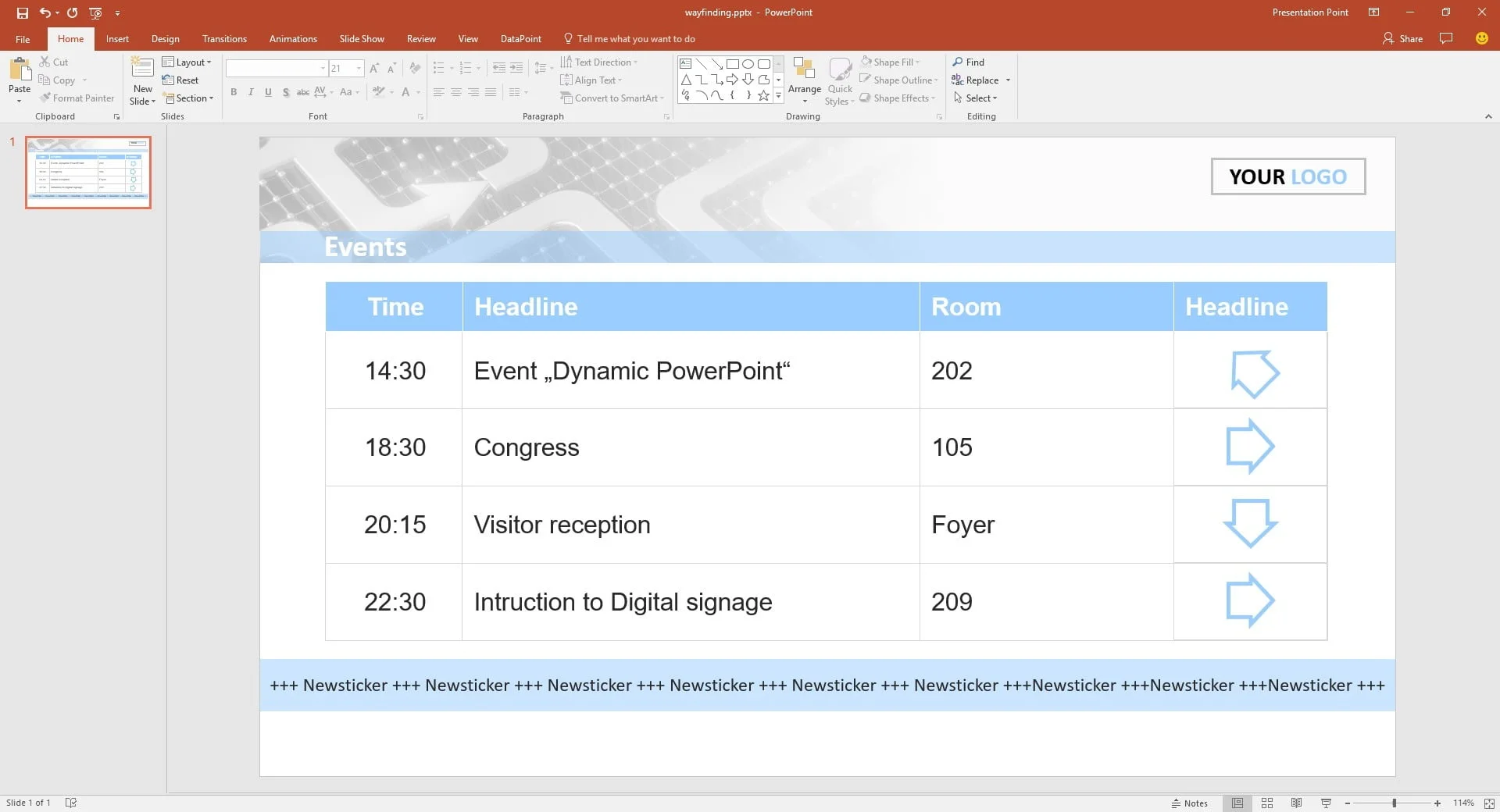
Task: Click the Save icon in the quick access toolbar
Action: pyautogui.click(x=22, y=12)
